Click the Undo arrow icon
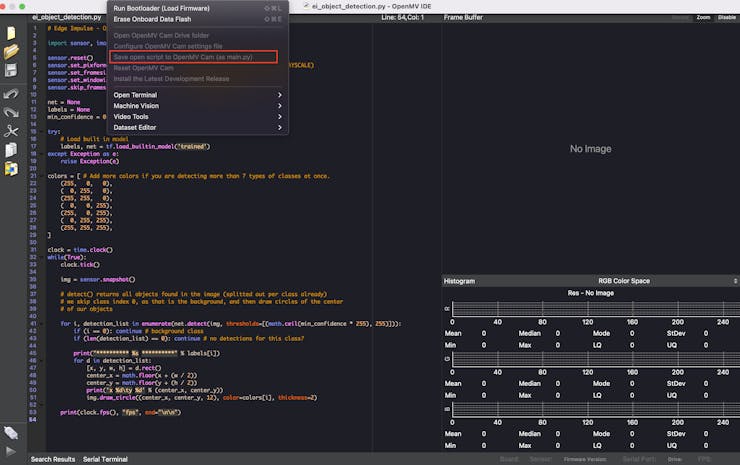Viewport: 740px width, 465px height. (11, 92)
